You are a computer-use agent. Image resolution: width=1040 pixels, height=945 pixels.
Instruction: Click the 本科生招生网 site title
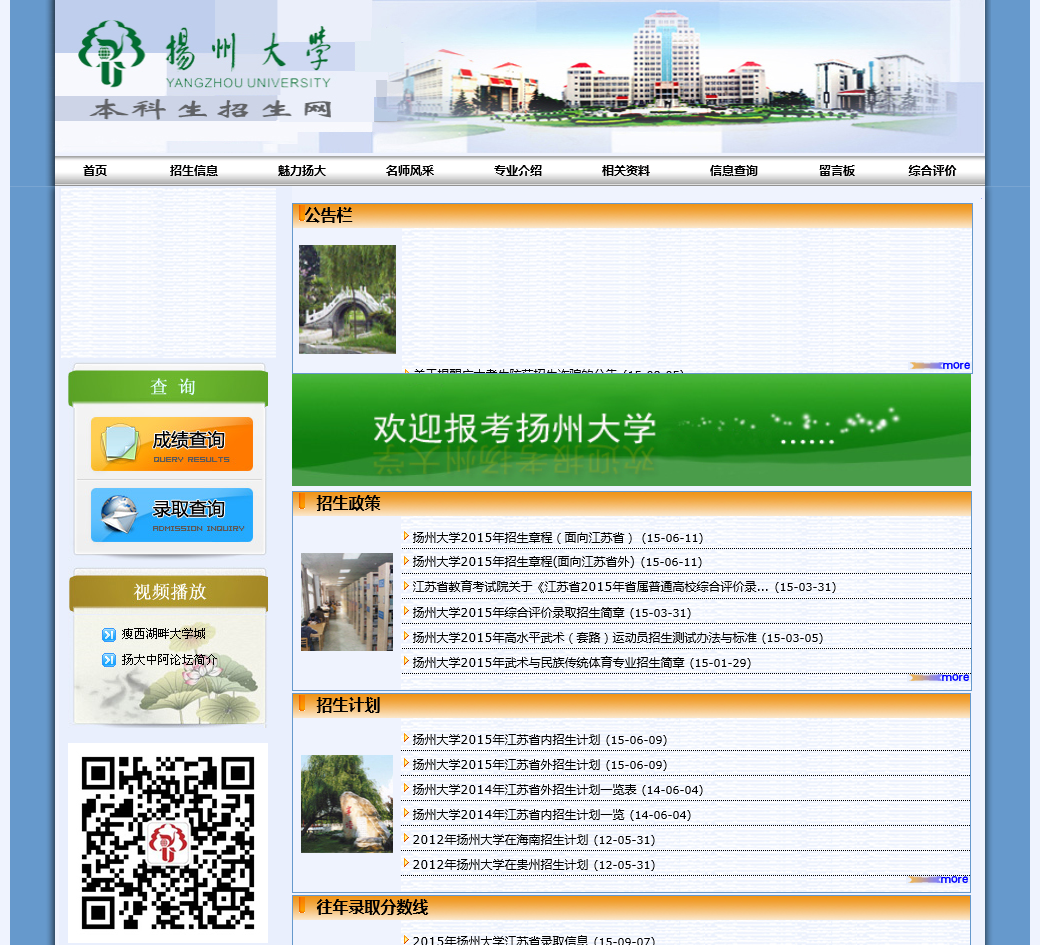pyautogui.click(x=211, y=109)
